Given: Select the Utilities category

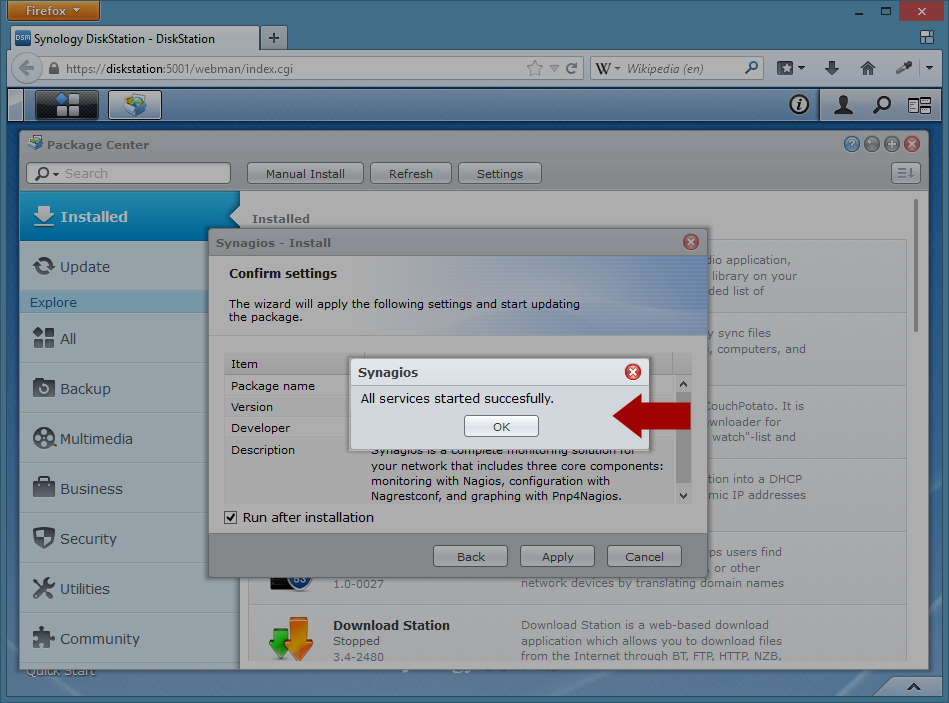Looking at the screenshot, I should click(114, 589).
